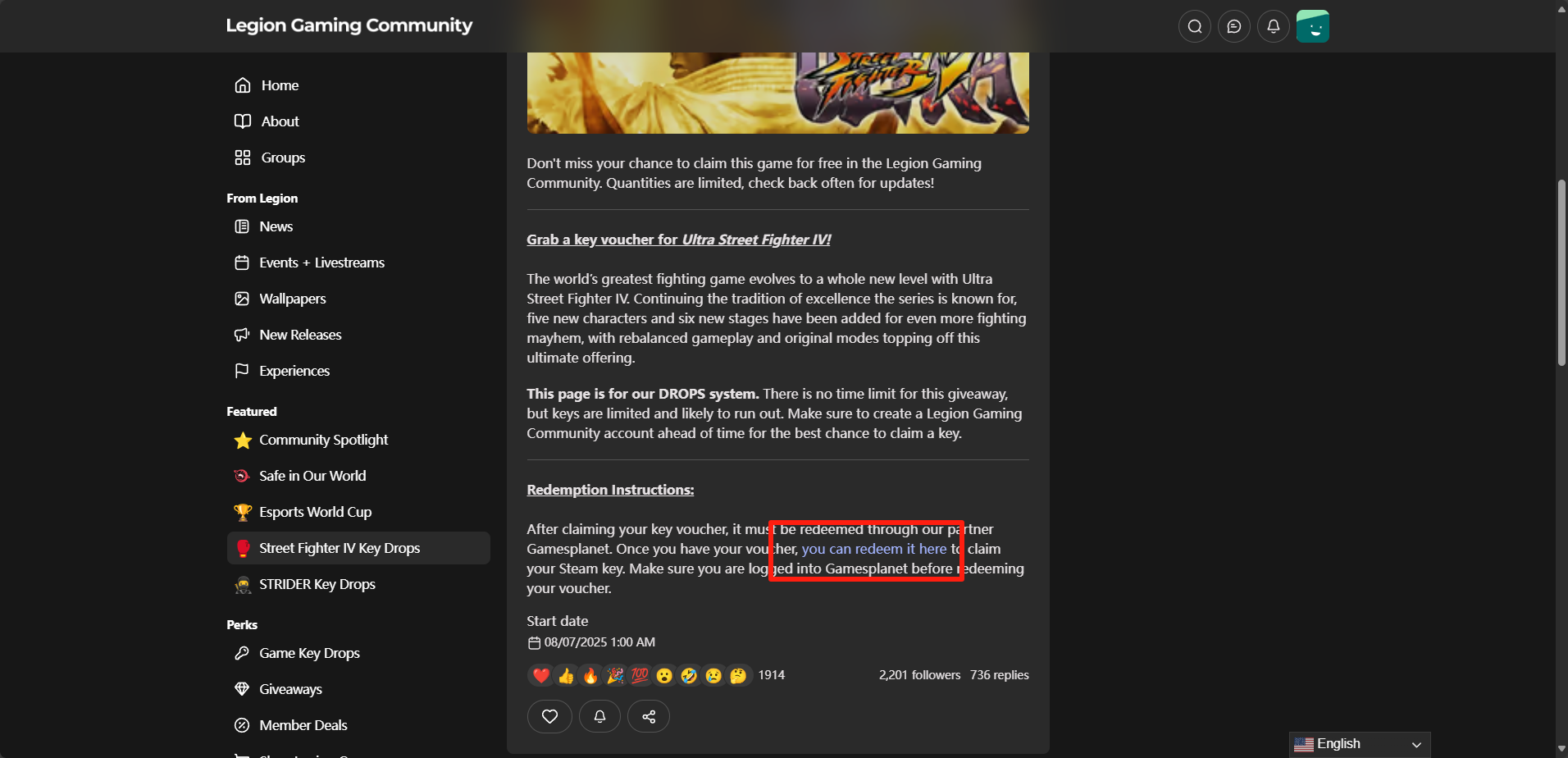Image resolution: width=1568 pixels, height=758 pixels.
Task: Select the thinking face reaction emoji
Action: coord(738,675)
